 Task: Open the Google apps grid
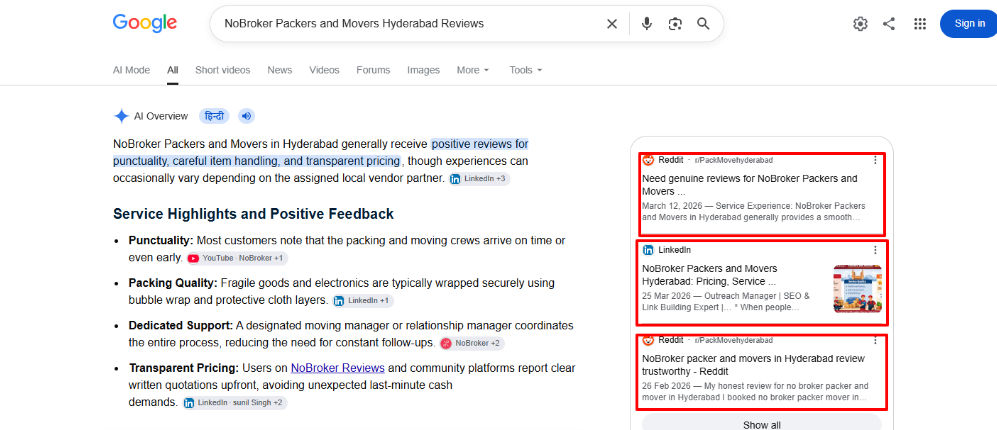(919, 24)
